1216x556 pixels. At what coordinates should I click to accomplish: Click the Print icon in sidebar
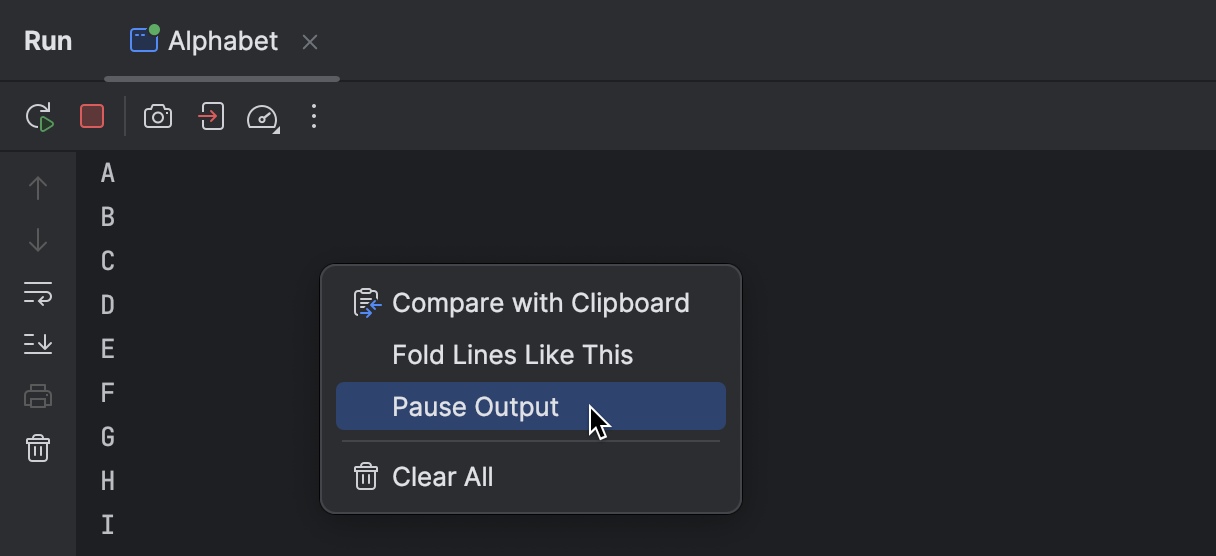click(x=38, y=396)
